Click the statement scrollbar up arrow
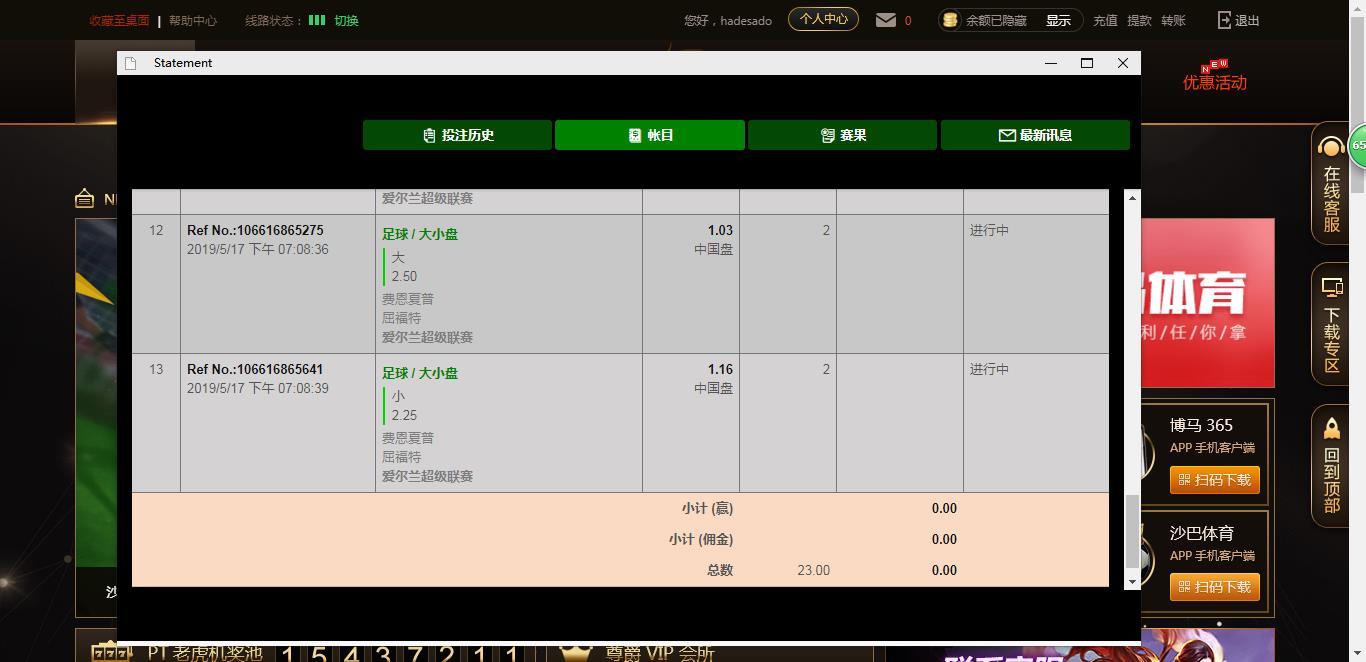This screenshot has width=1366, height=662. click(1132, 198)
